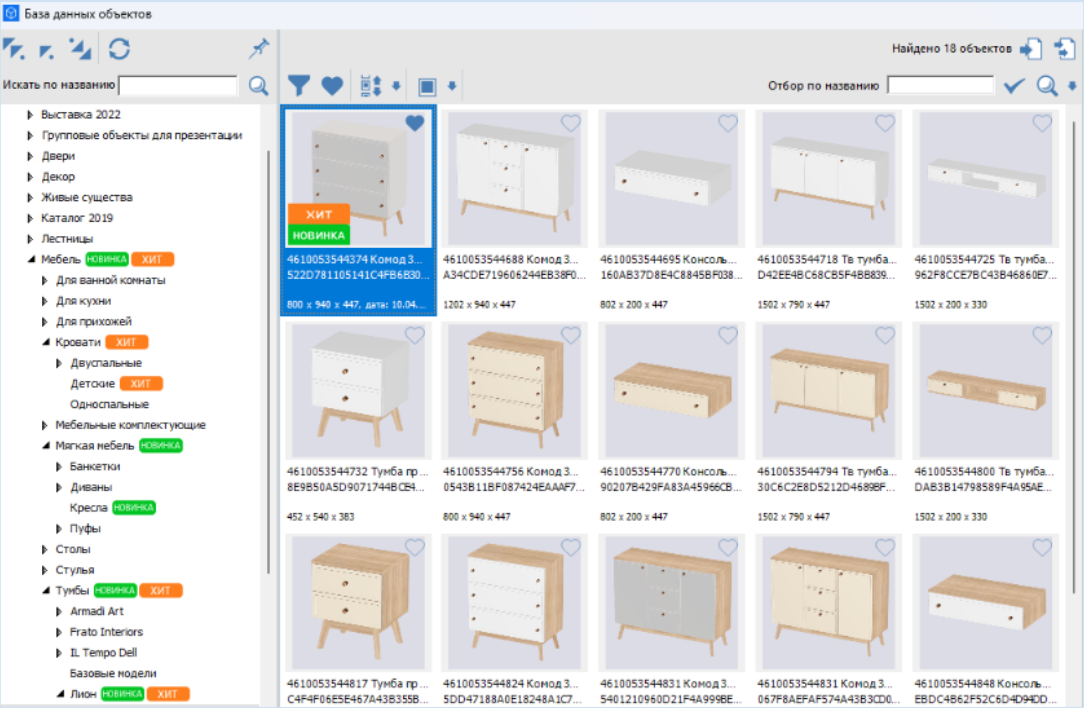Collapse the 'Мягкая мебель' tree node
The width and height of the screenshot is (1084, 708).
[x=46, y=446]
